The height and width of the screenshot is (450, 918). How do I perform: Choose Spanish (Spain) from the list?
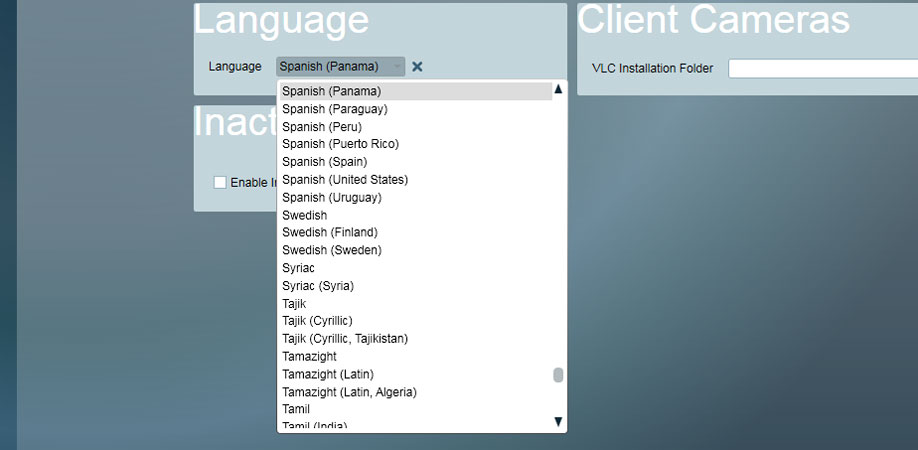click(324, 162)
